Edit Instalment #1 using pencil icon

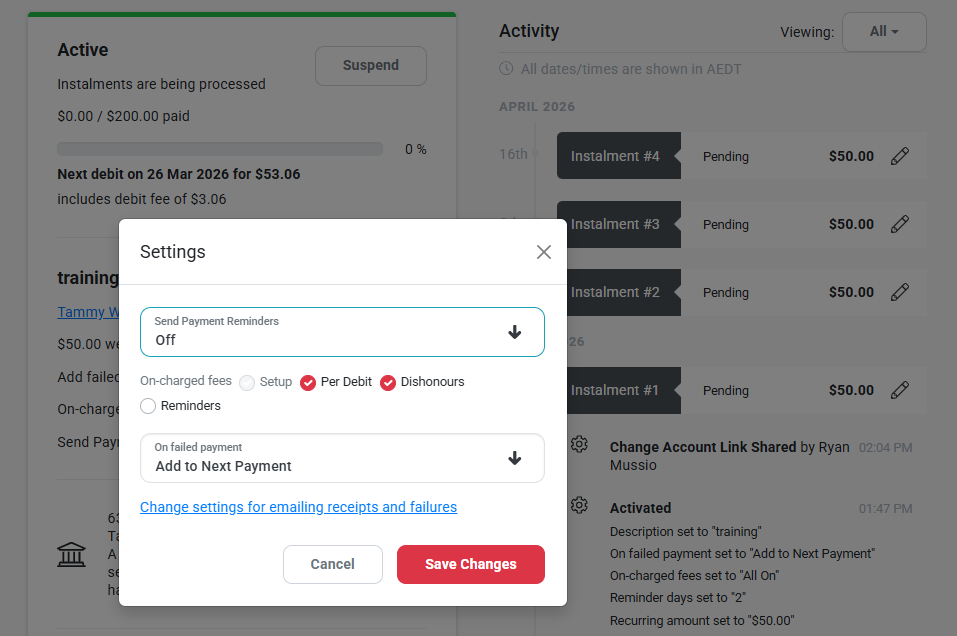point(900,390)
